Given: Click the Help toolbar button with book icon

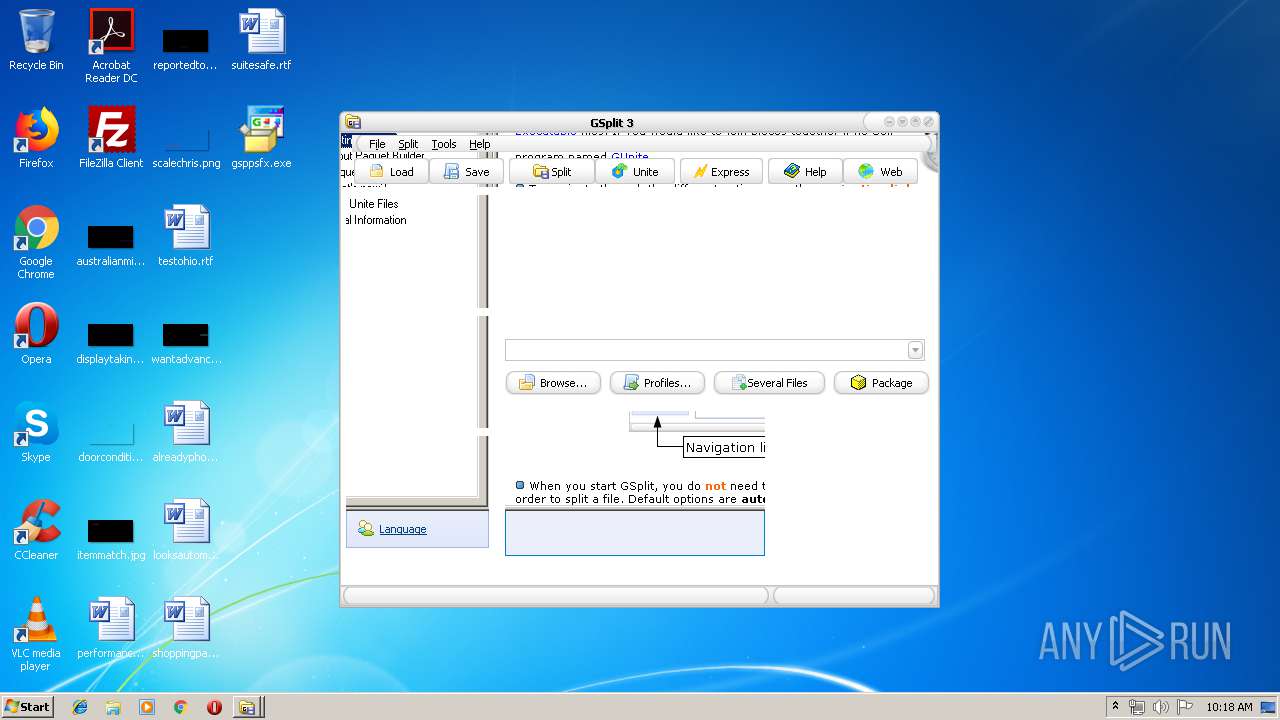Looking at the screenshot, I should click(805, 172).
